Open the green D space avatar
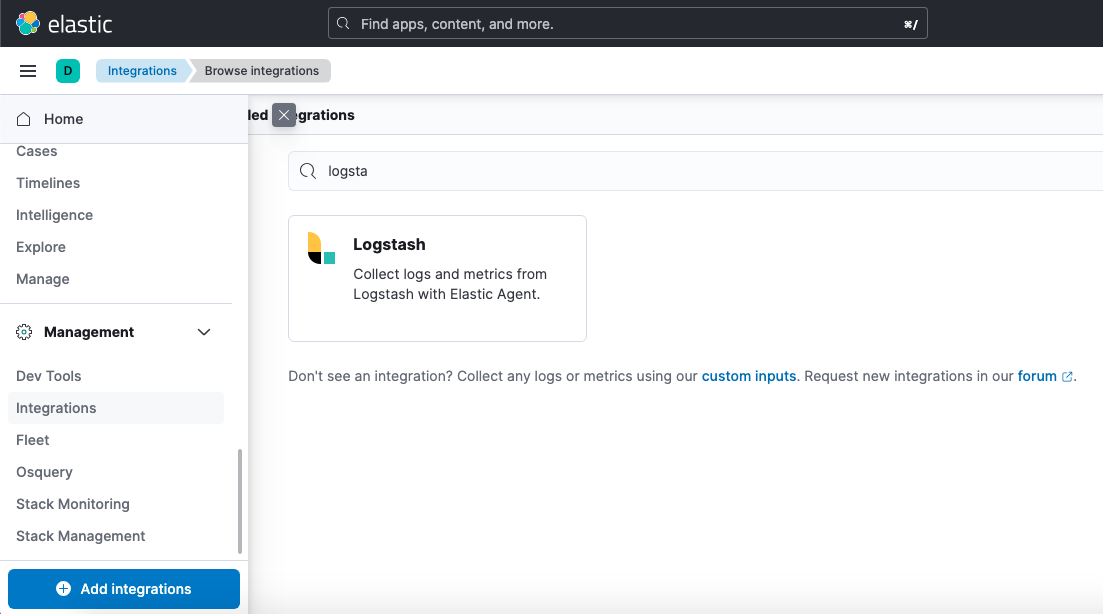The height and width of the screenshot is (614, 1103). tap(68, 71)
